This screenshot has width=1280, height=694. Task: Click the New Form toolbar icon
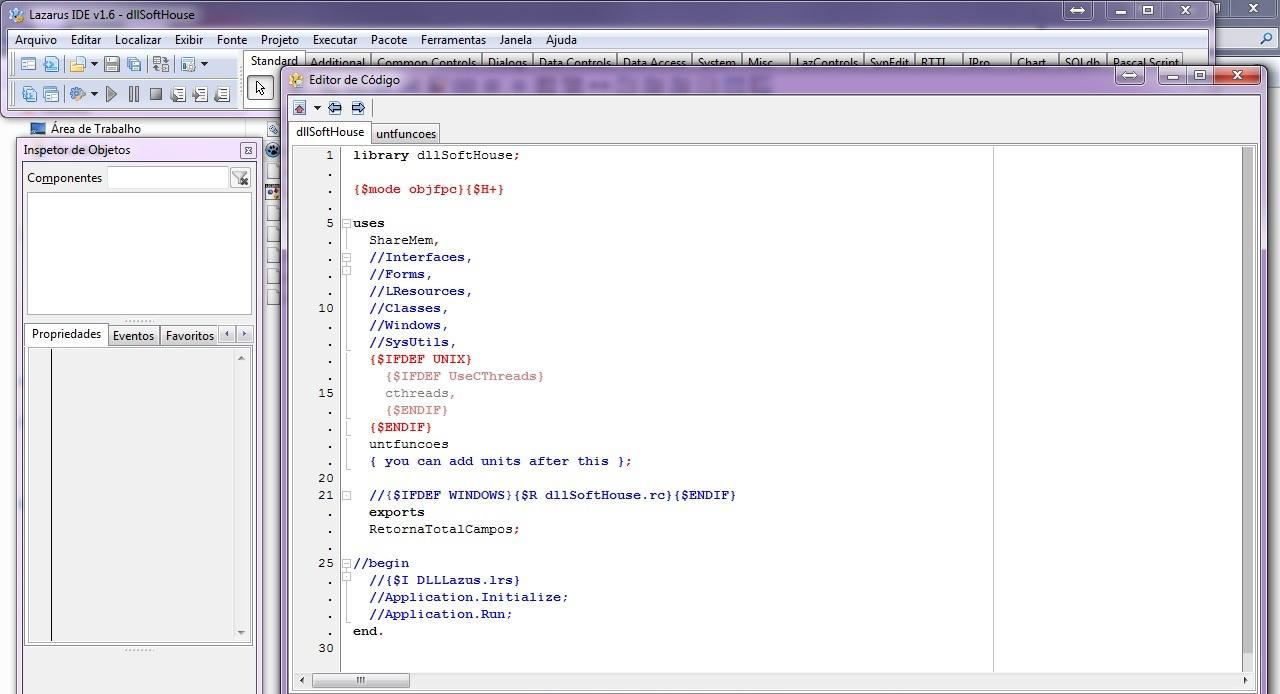pyautogui.click(x=28, y=64)
